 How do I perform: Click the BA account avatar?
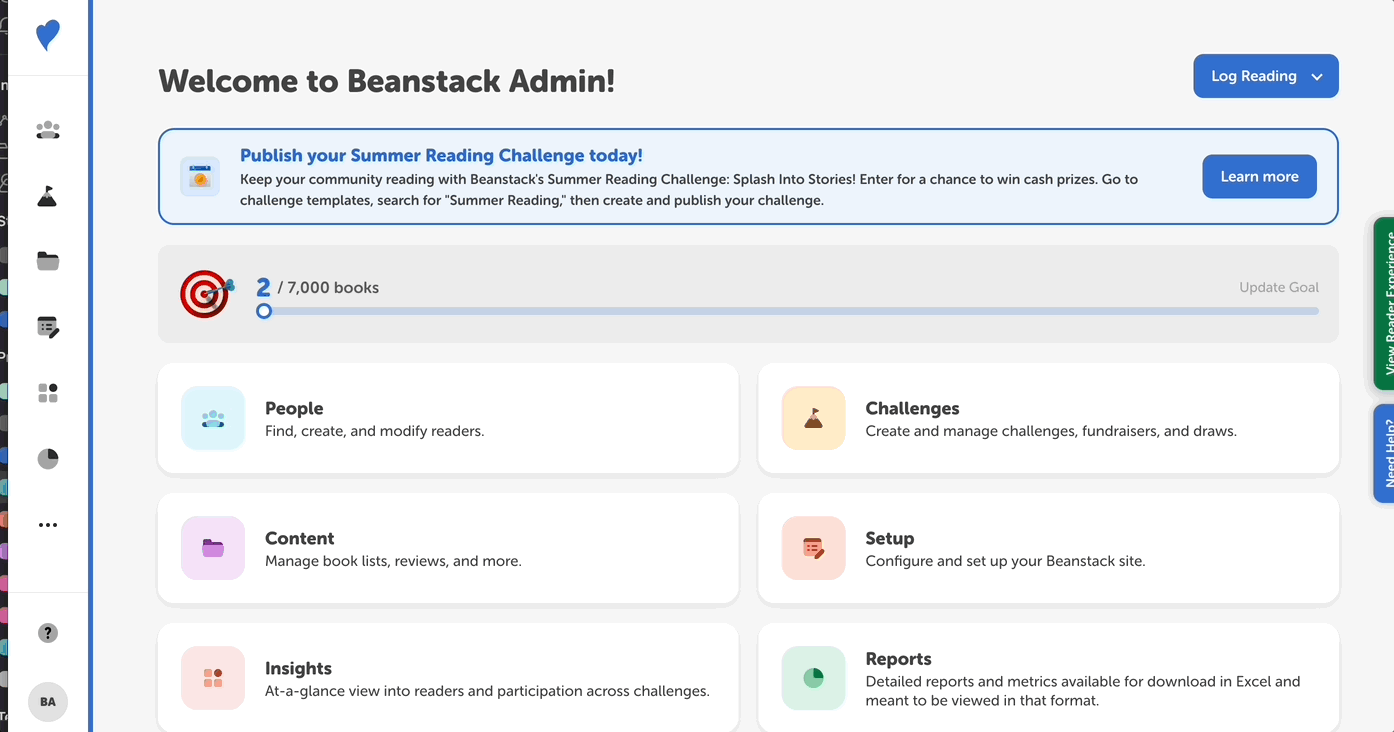[x=47, y=702]
